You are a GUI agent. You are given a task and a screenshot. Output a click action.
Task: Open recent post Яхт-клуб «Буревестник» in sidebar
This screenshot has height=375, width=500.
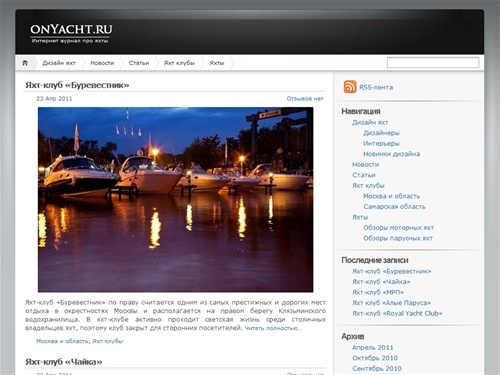(x=391, y=271)
